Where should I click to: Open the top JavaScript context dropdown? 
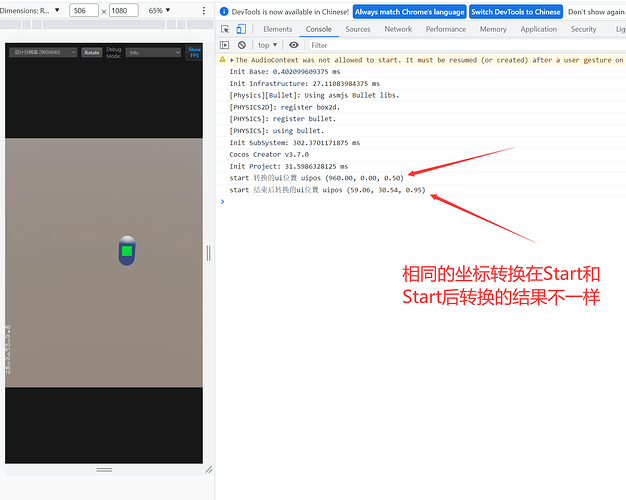267,45
